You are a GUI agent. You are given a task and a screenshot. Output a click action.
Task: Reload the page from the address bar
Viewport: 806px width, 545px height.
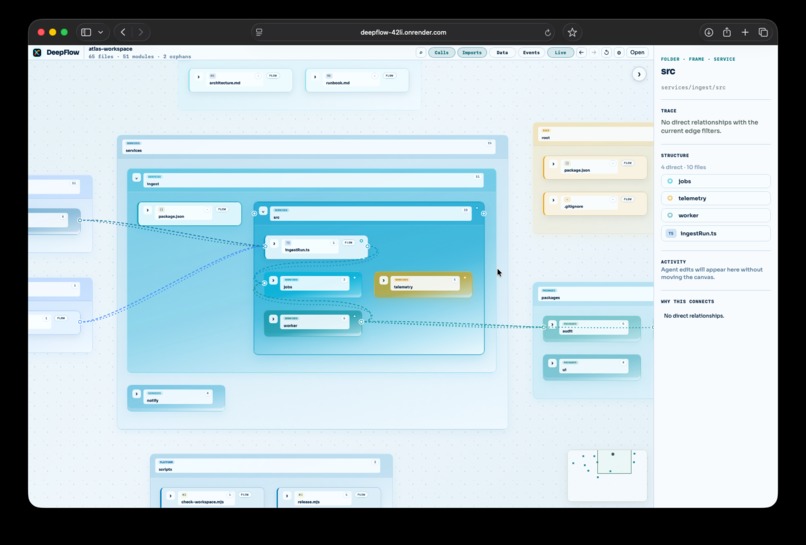tap(548, 32)
